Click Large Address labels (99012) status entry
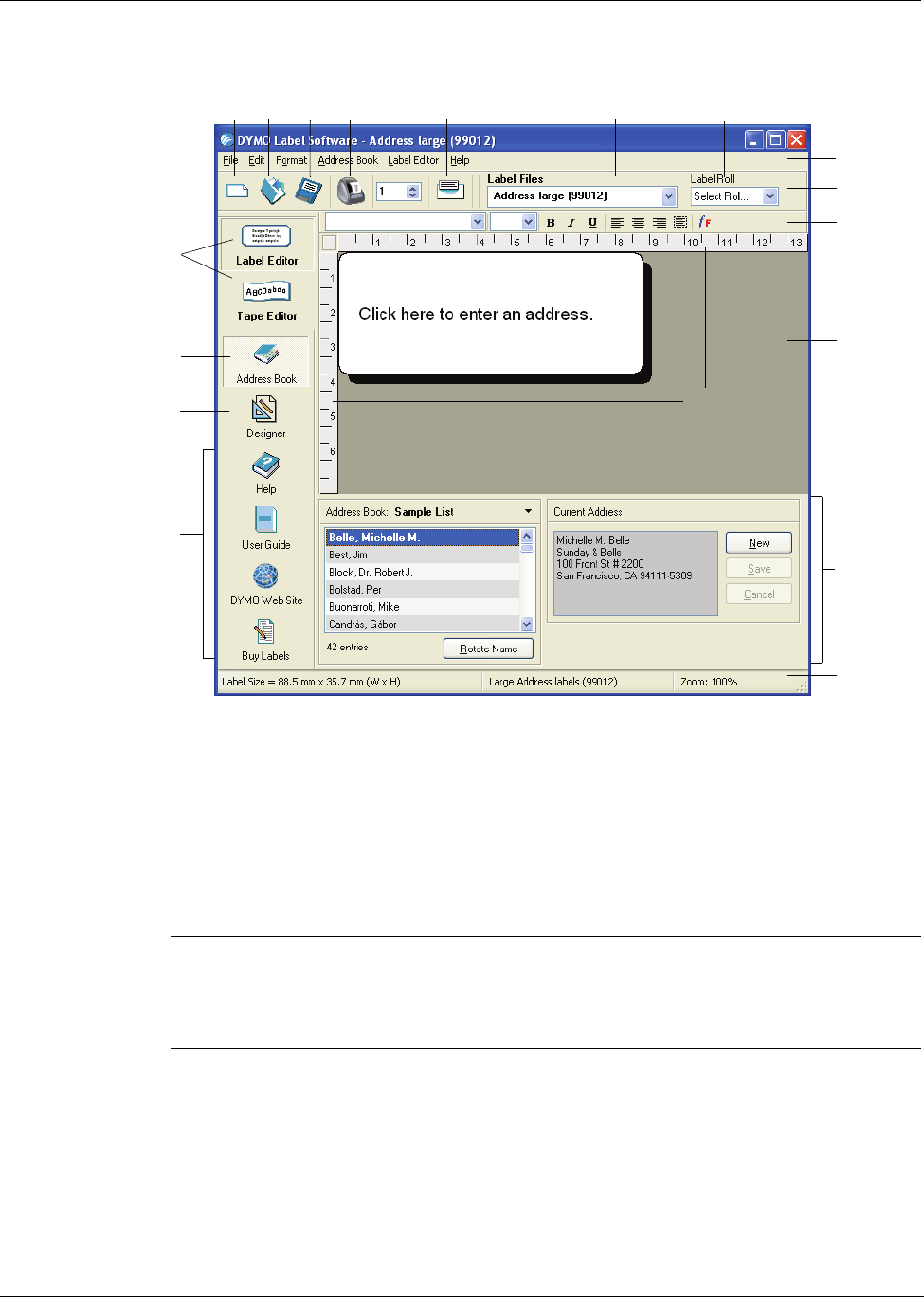The height and width of the screenshot is (1297, 924). (x=553, y=682)
